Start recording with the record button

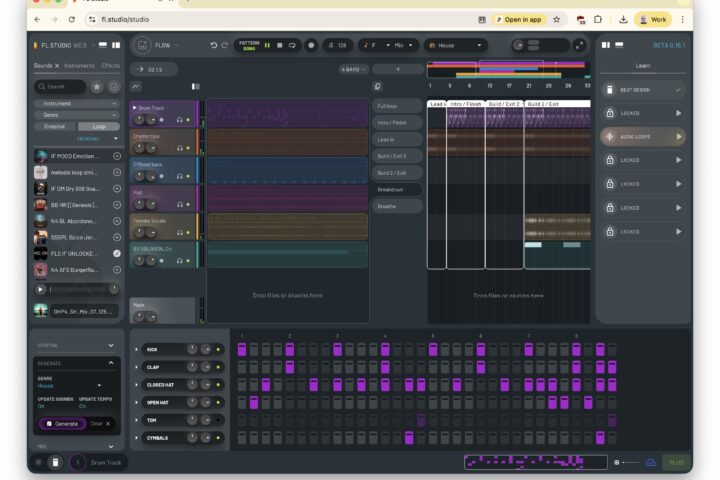click(x=311, y=45)
